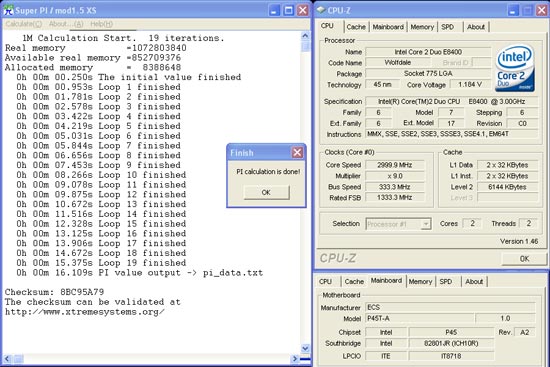
Task: Click the Code Name value 'Wolfdale'
Action: click(x=397, y=62)
